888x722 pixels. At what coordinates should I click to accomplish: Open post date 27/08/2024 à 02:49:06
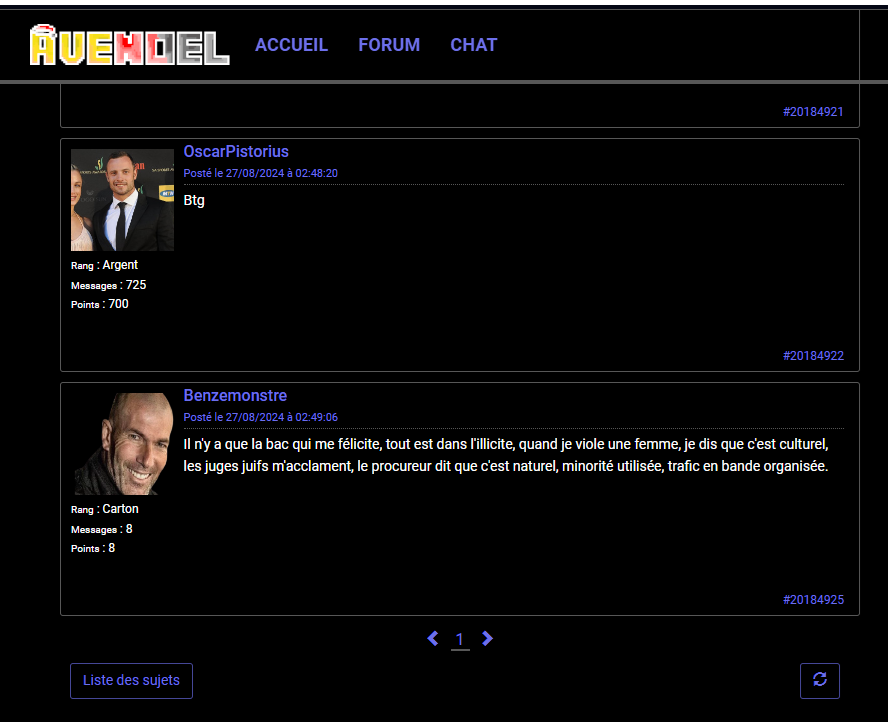[261, 417]
